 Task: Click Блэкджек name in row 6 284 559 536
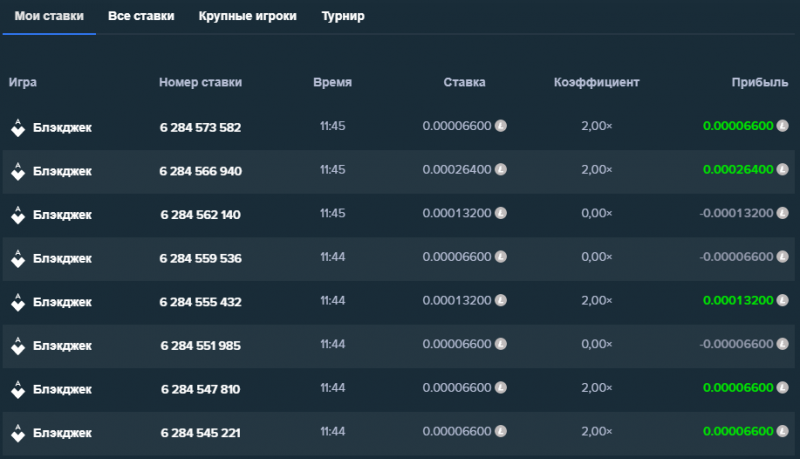(62, 259)
